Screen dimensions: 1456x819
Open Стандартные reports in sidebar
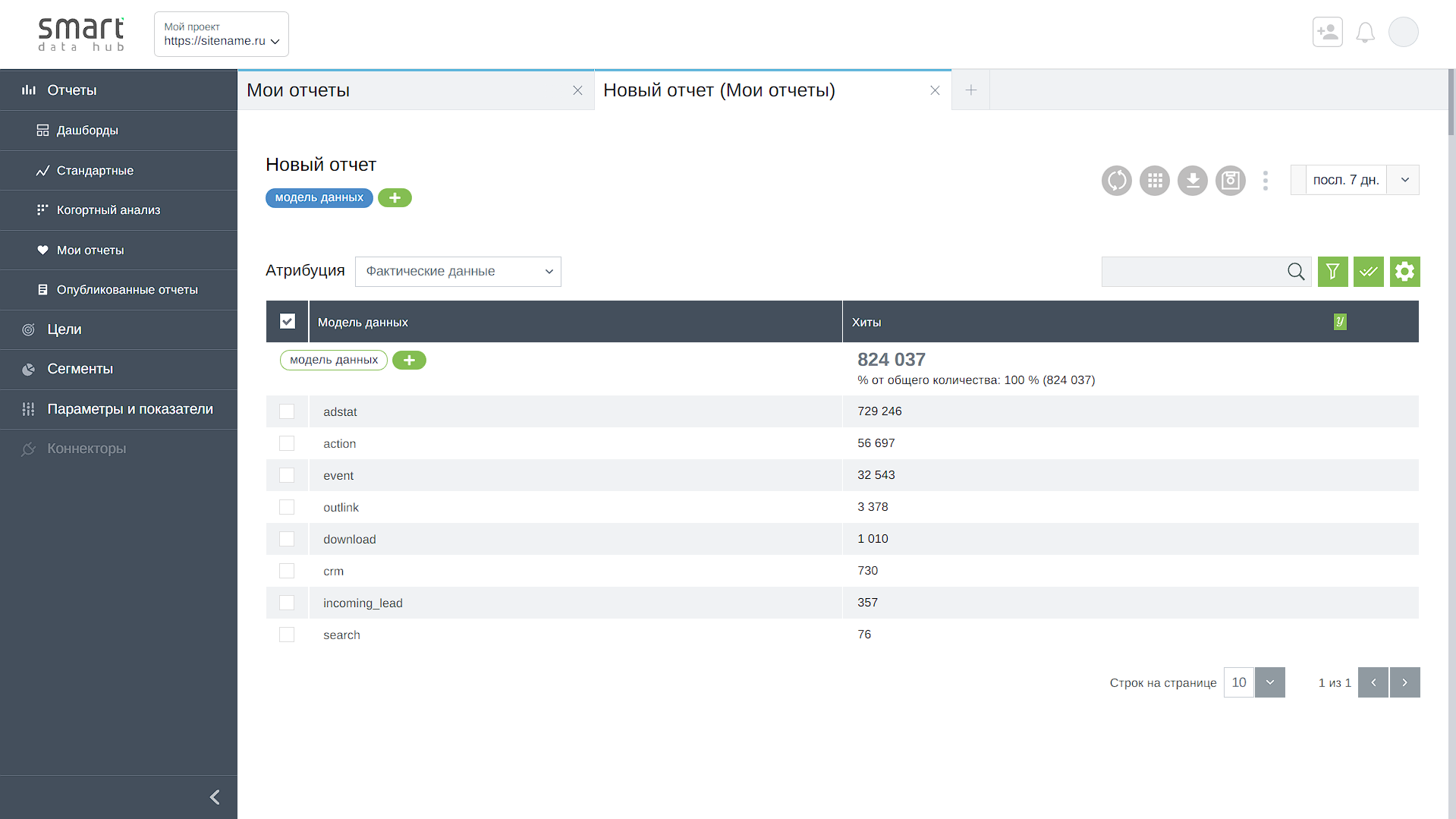coord(118,171)
